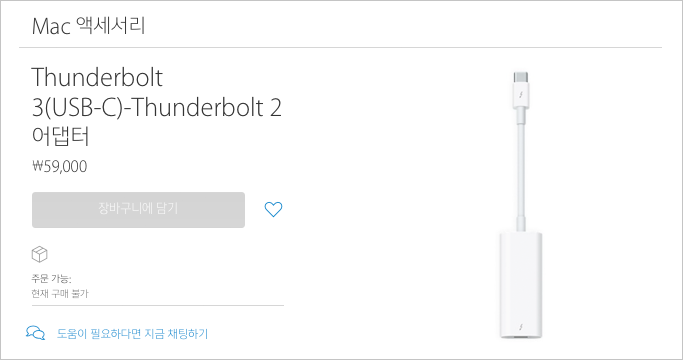The width and height of the screenshot is (683, 360).
Task: Click the Thunderbolt 2 port at the adapter's bottom
Action: pyautogui.click(x=521, y=337)
